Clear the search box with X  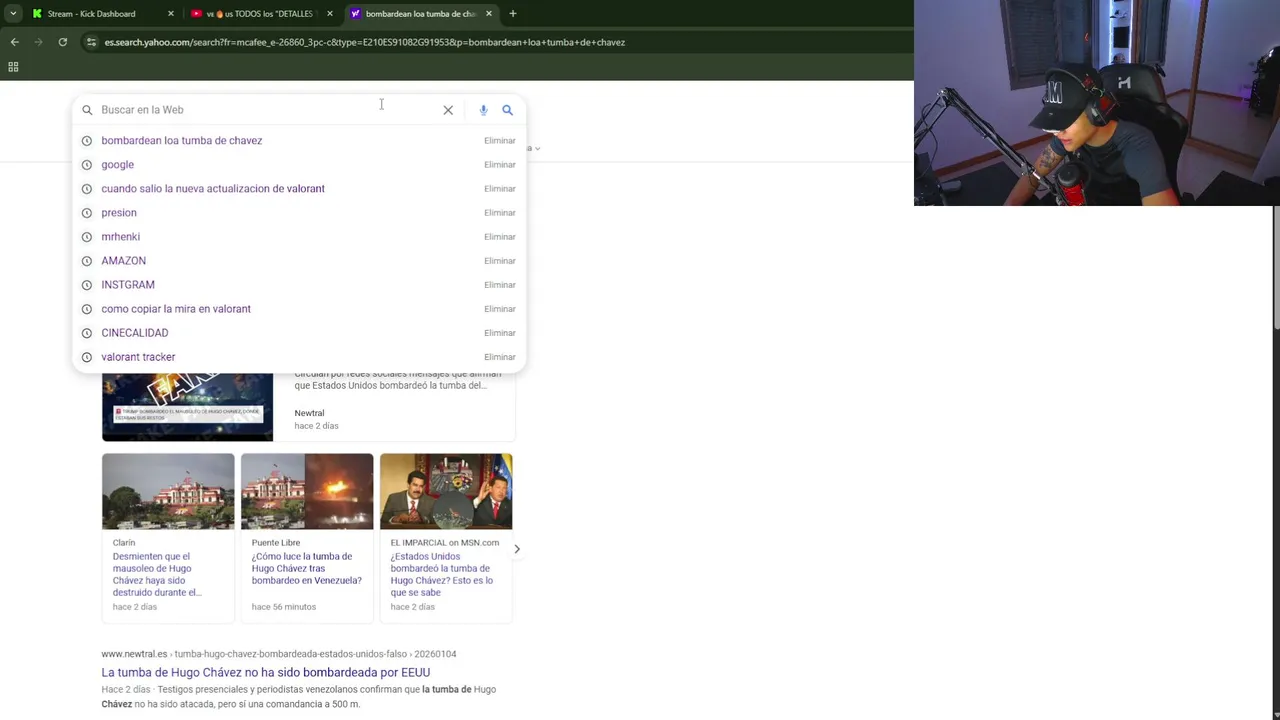click(x=448, y=110)
